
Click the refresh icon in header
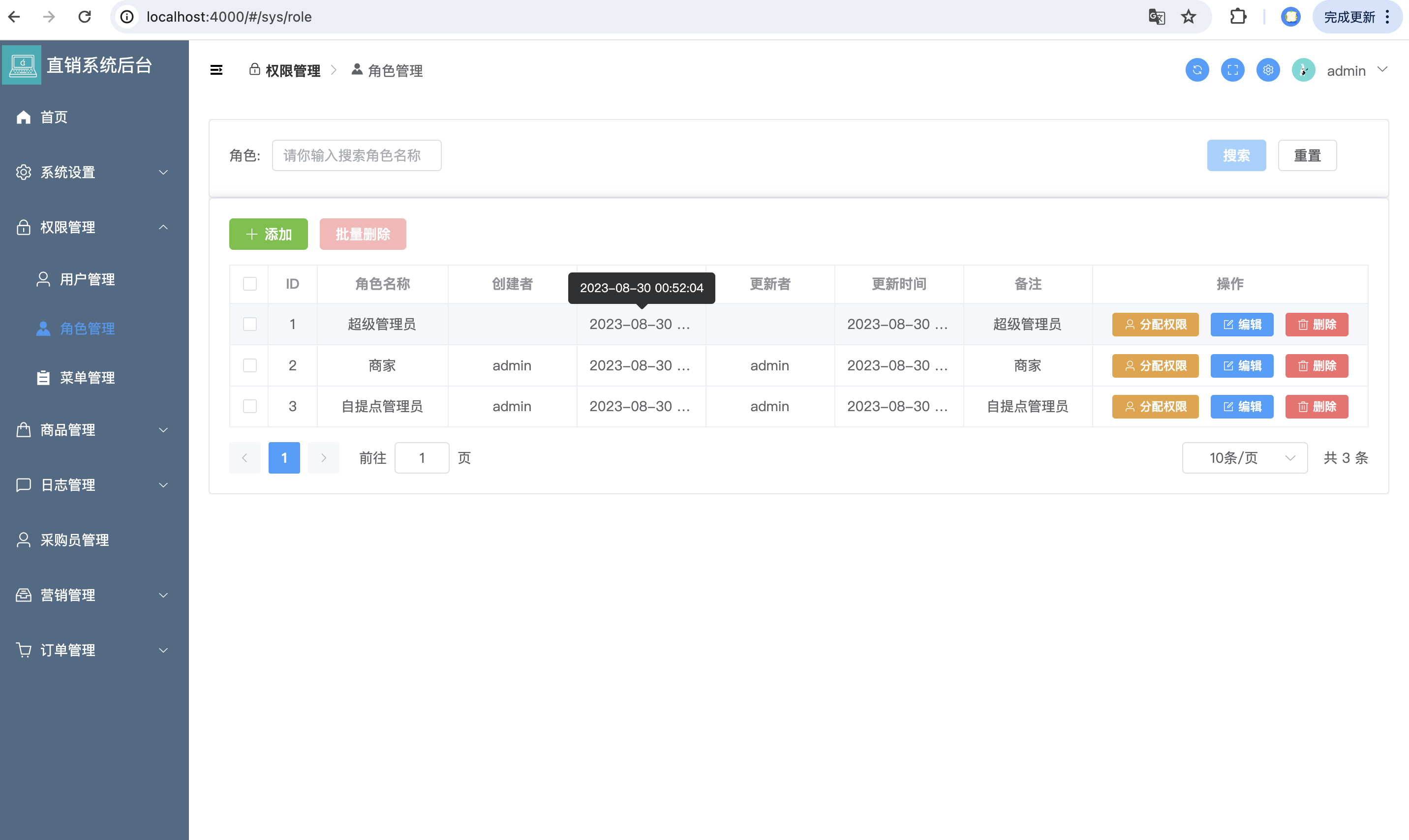click(x=1197, y=70)
